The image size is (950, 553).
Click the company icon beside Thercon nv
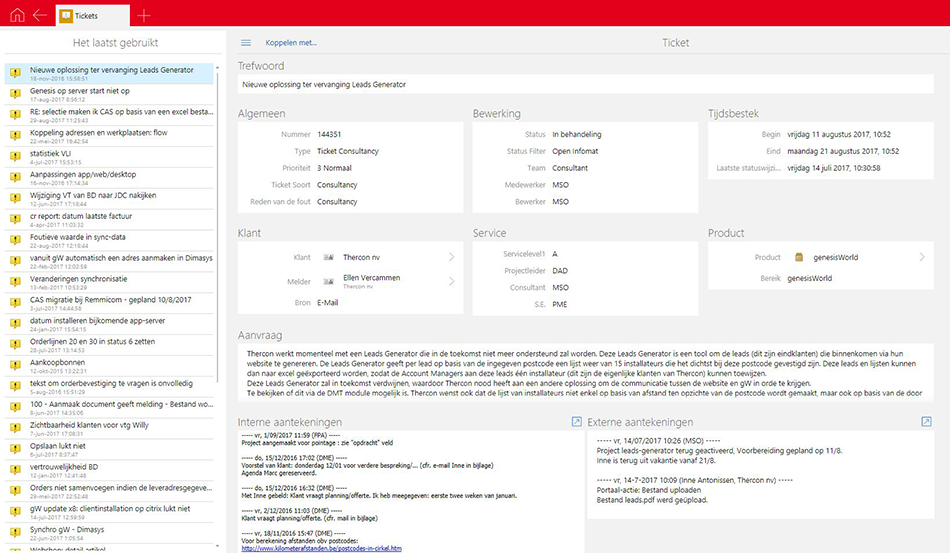[x=328, y=257]
